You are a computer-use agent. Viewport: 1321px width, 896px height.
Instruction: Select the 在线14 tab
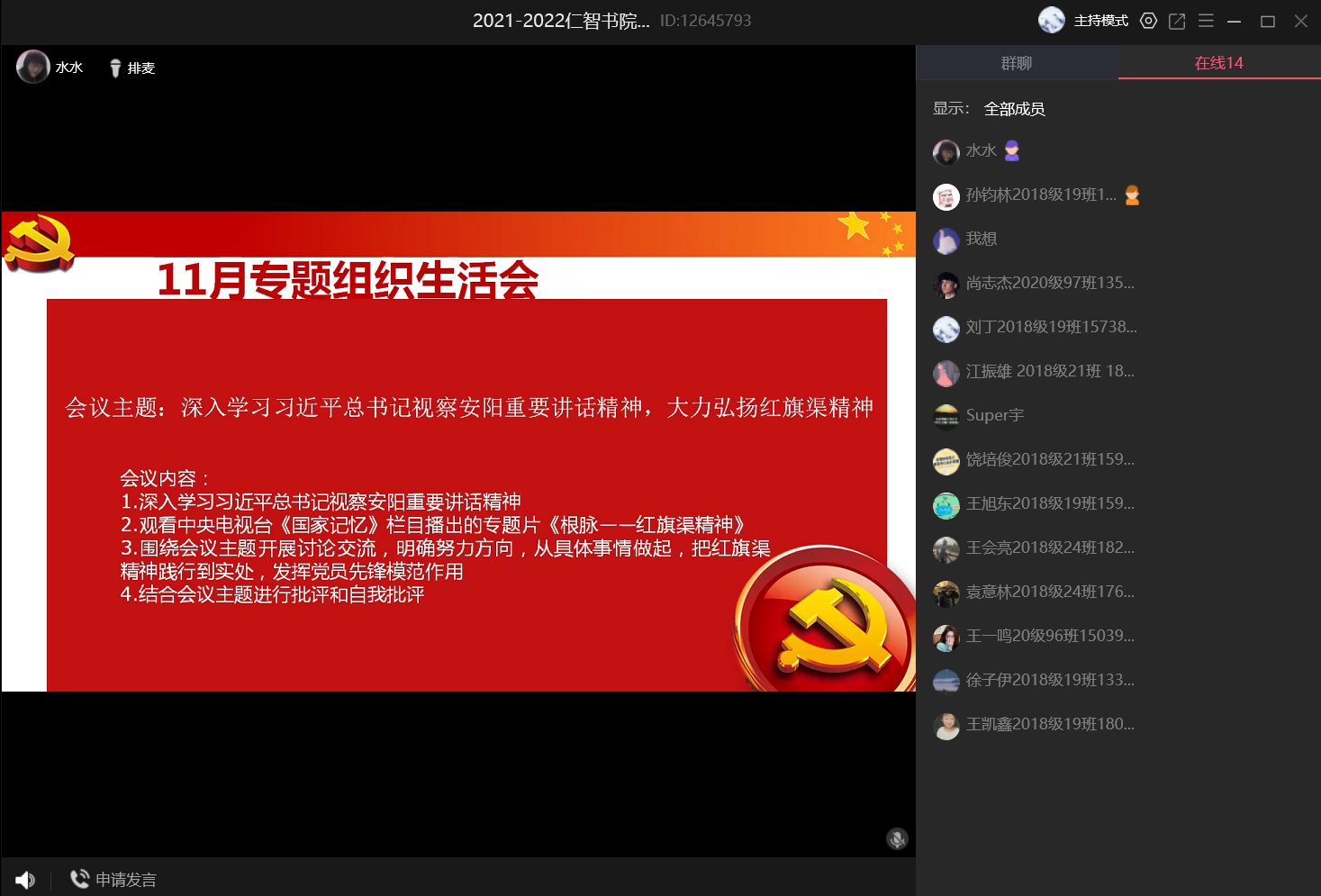(x=1218, y=63)
